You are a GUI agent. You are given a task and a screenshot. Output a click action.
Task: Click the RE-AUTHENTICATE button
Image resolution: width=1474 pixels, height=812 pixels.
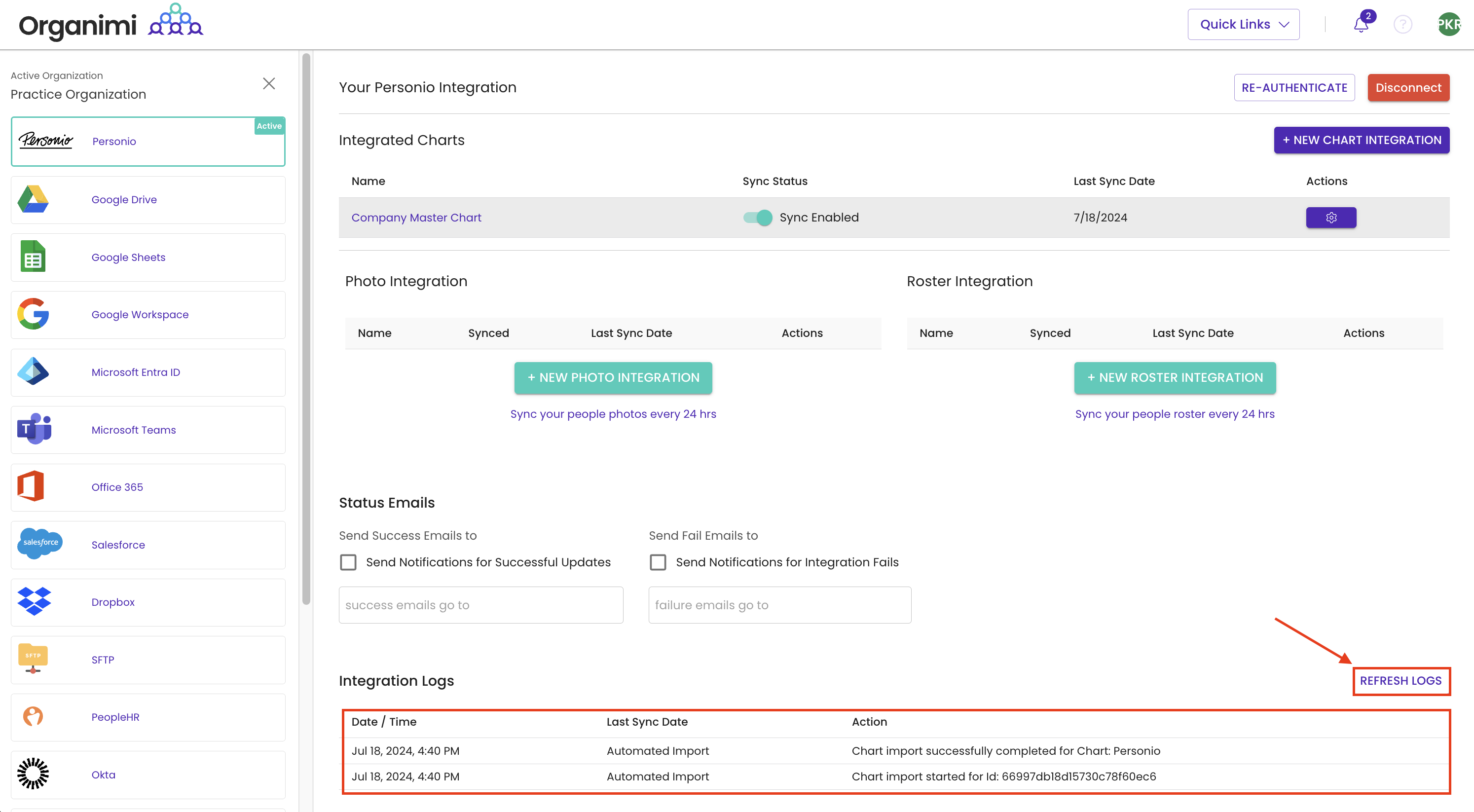(x=1294, y=87)
